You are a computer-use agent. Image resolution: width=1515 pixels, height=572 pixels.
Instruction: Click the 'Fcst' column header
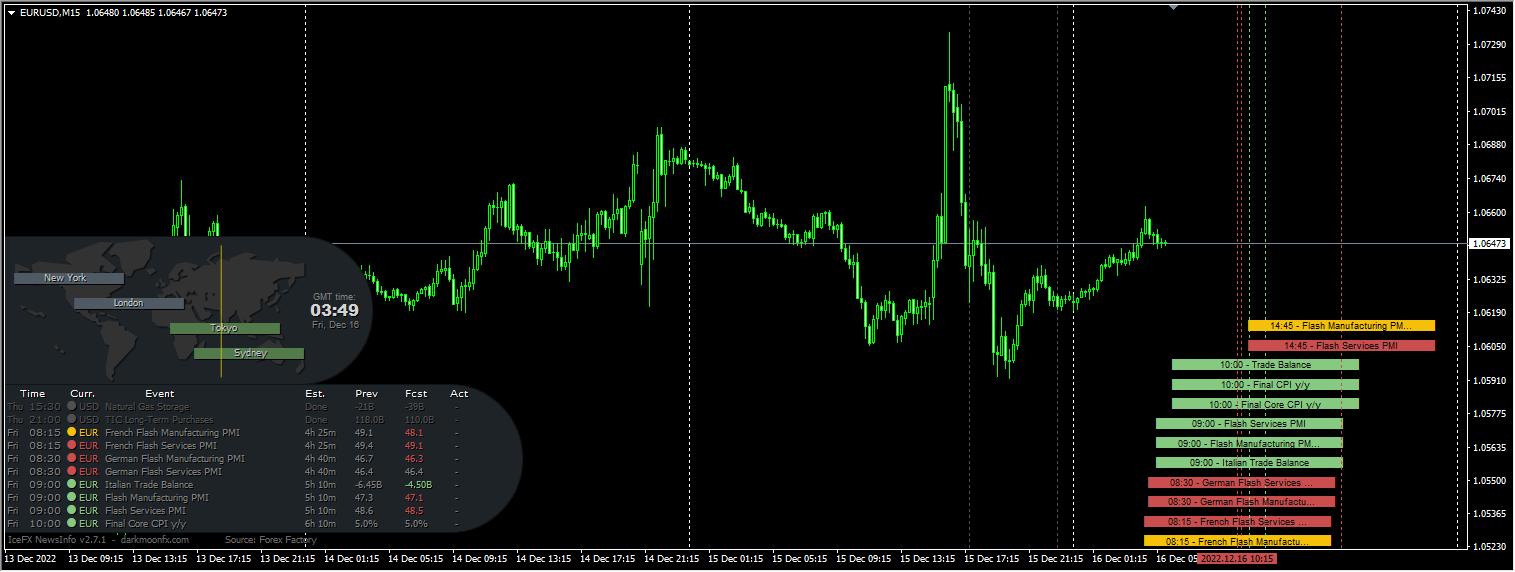pyautogui.click(x=416, y=394)
